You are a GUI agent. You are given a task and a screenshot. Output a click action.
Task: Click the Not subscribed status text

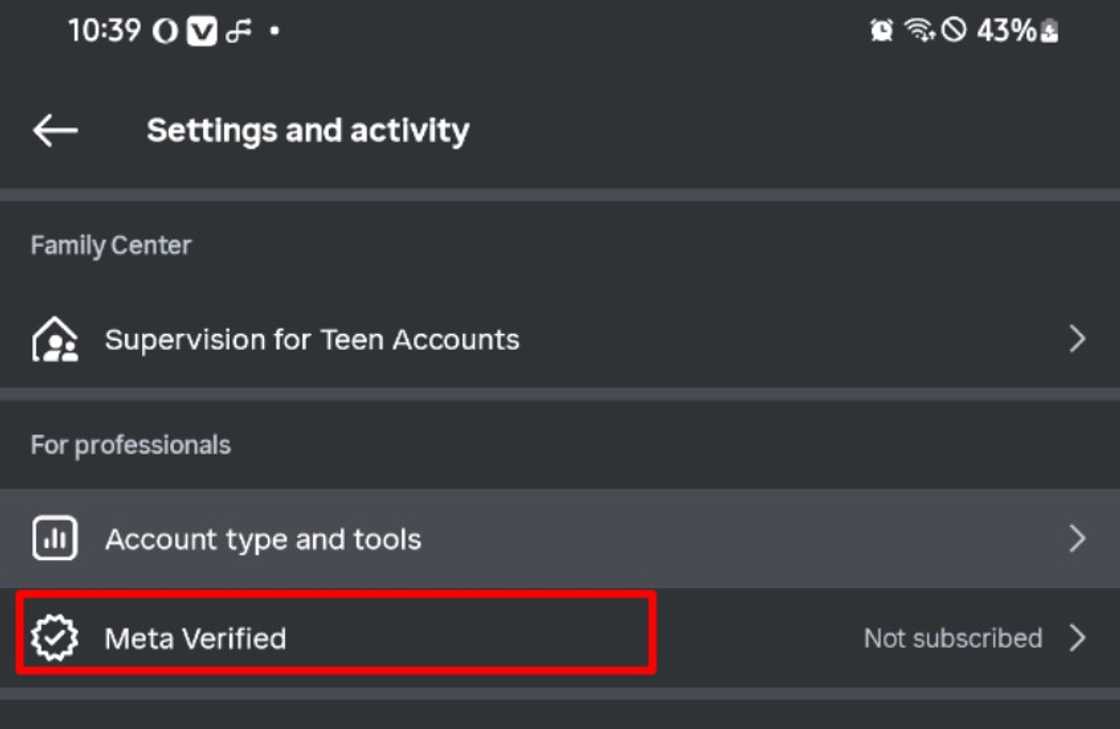pos(952,638)
